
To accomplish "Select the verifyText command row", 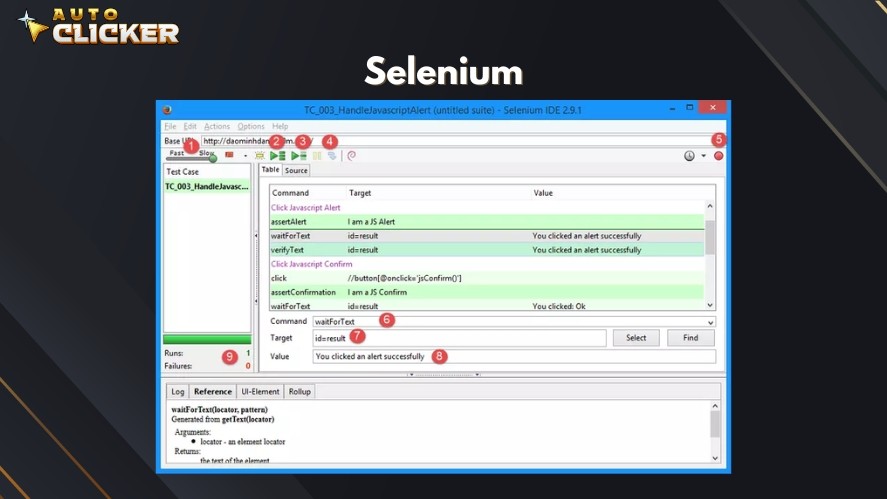I will [x=487, y=250].
